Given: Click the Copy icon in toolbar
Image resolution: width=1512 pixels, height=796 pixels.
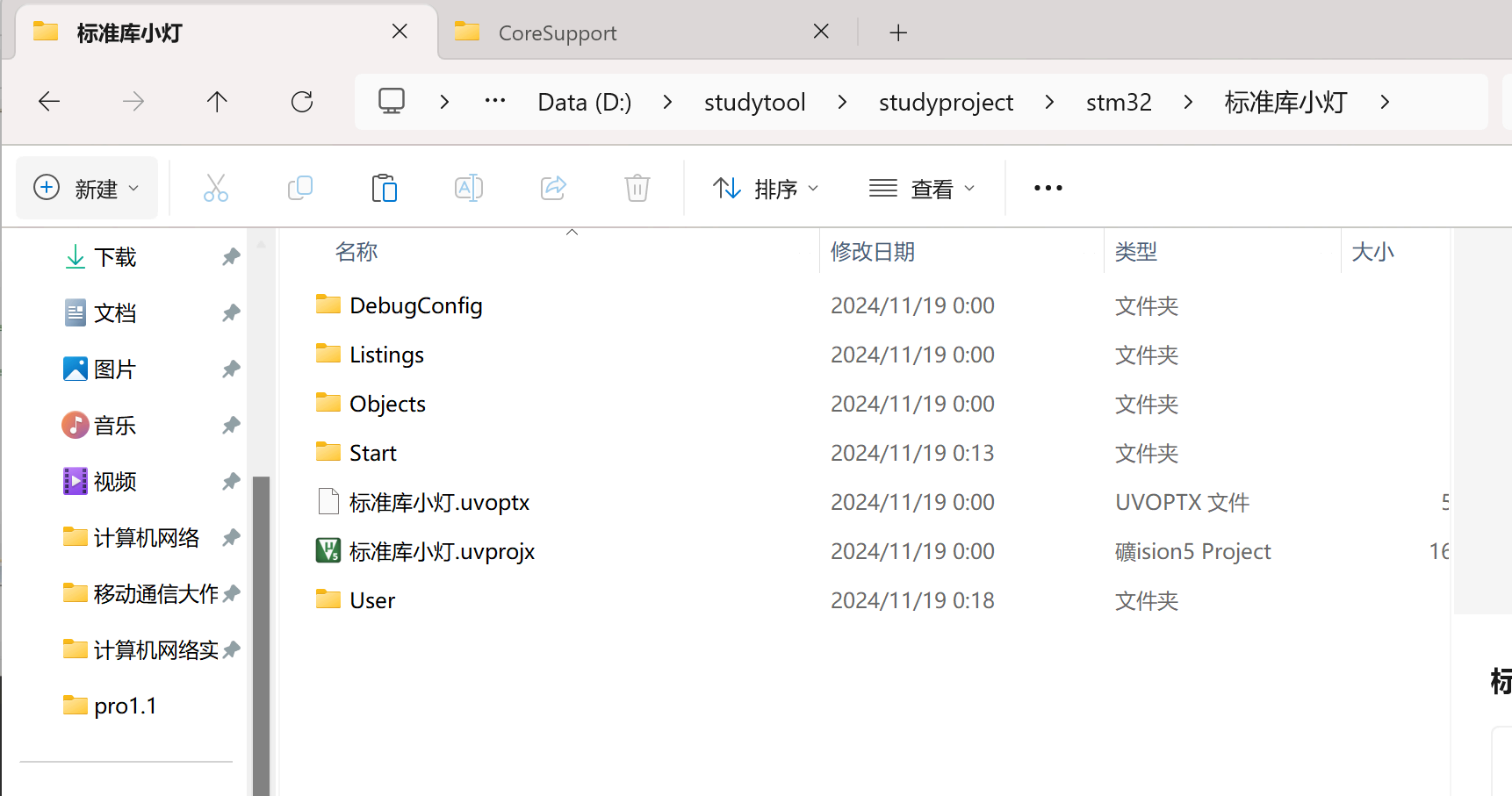Looking at the screenshot, I should tap(300, 188).
